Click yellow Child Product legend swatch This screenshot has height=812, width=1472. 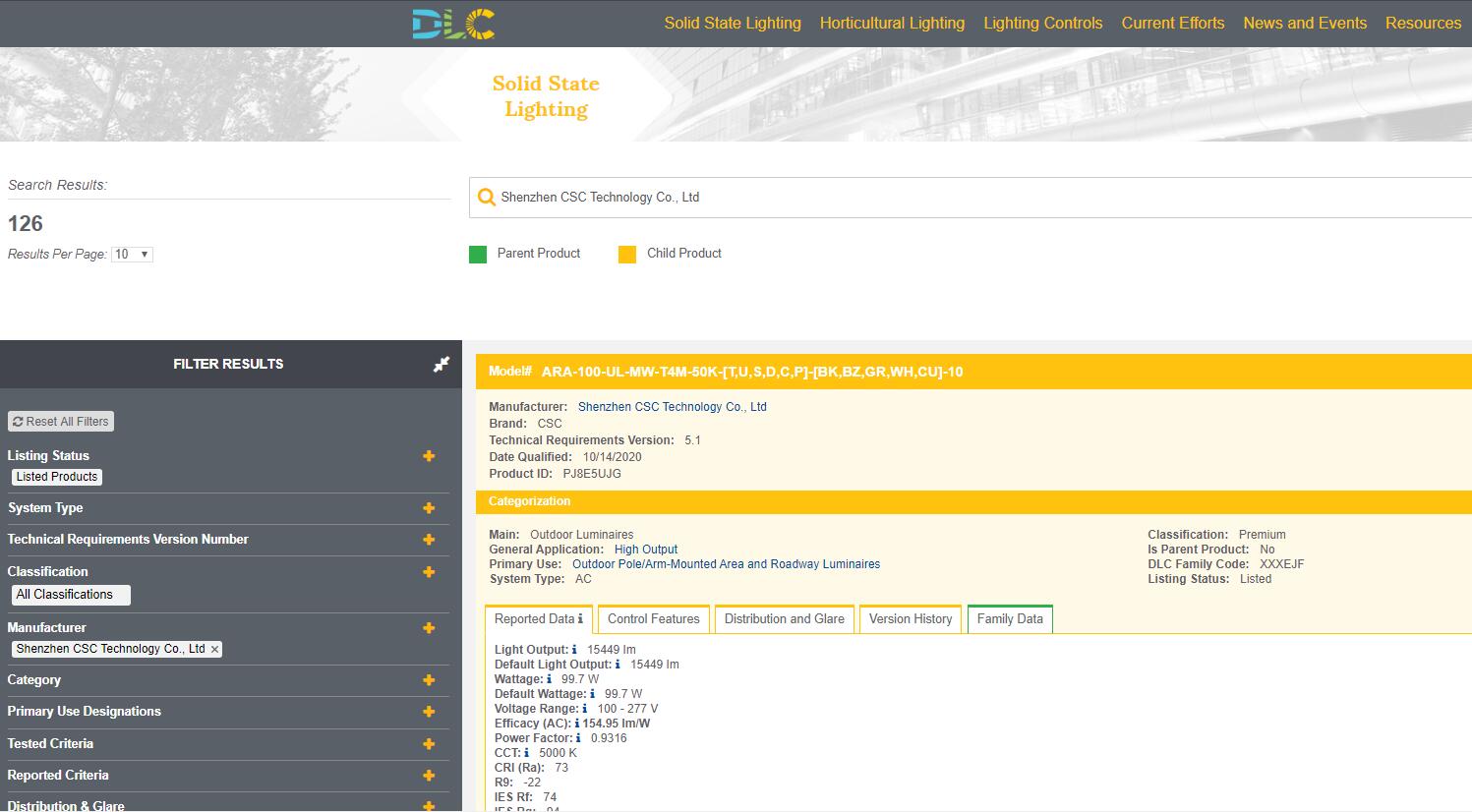point(627,255)
